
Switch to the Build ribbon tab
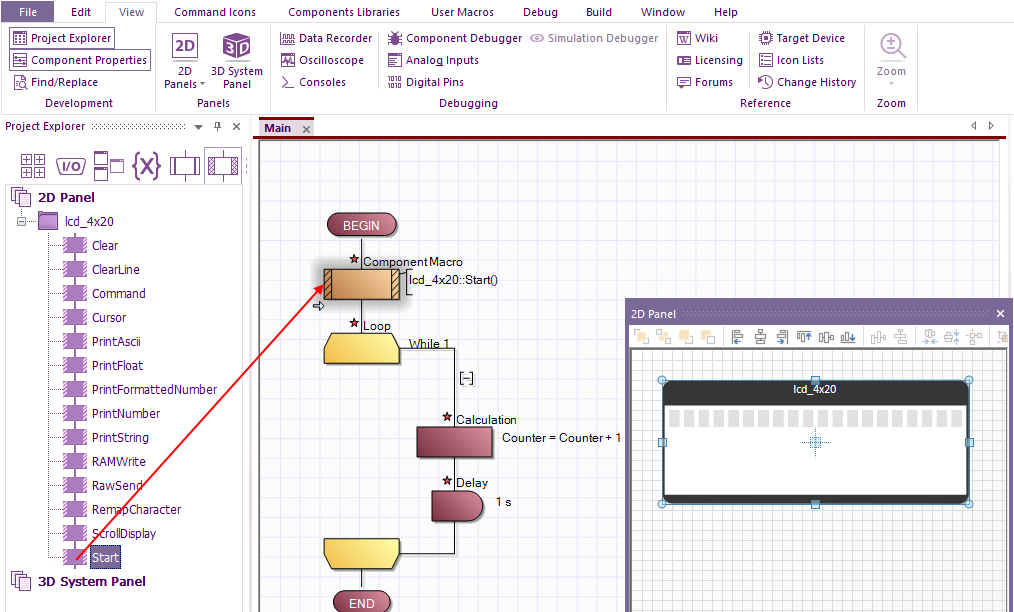599,12
